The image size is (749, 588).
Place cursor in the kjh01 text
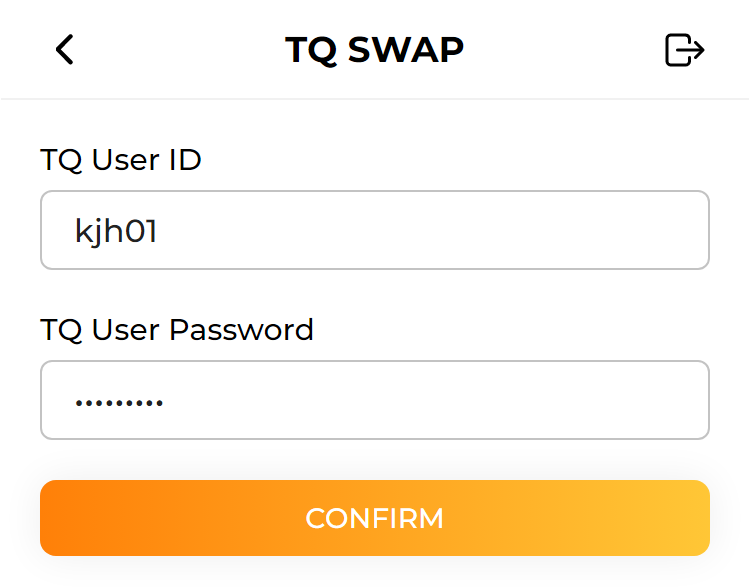click(x=116, y=231)
